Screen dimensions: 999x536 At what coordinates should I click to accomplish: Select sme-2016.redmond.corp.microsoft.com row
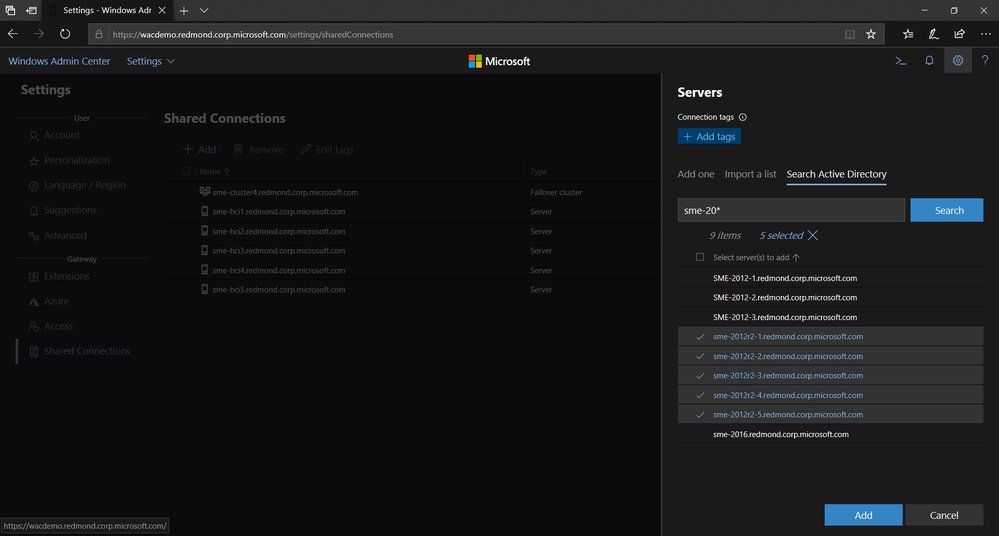pos(830,434)
